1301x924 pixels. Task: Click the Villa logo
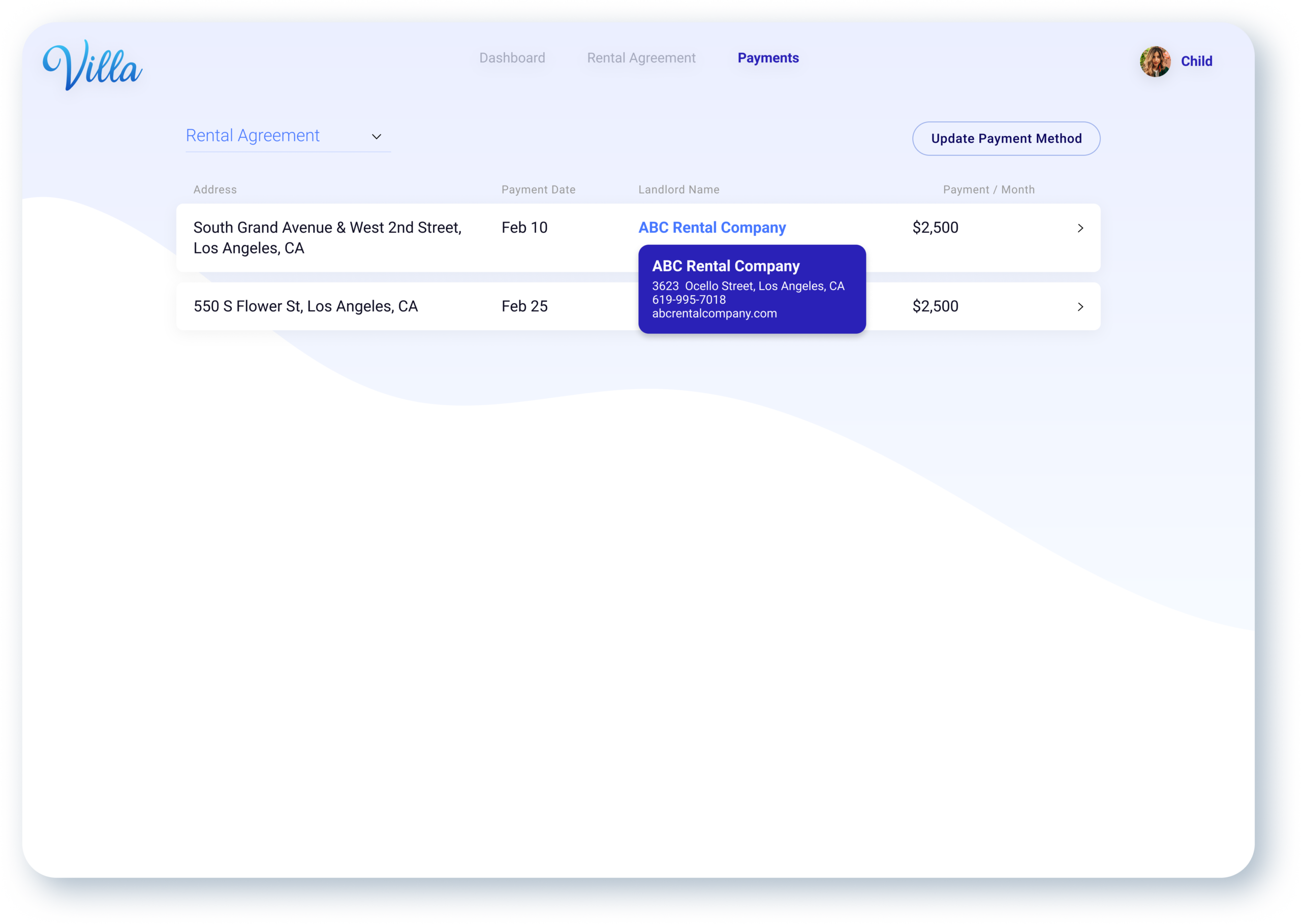click(93, 65)
